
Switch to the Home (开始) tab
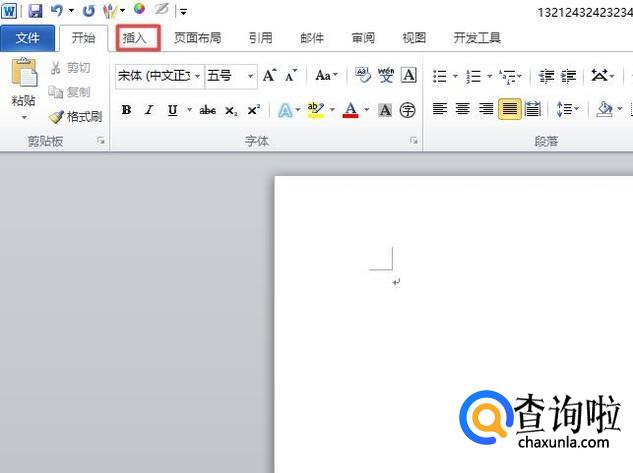click(x=84, y=38)
